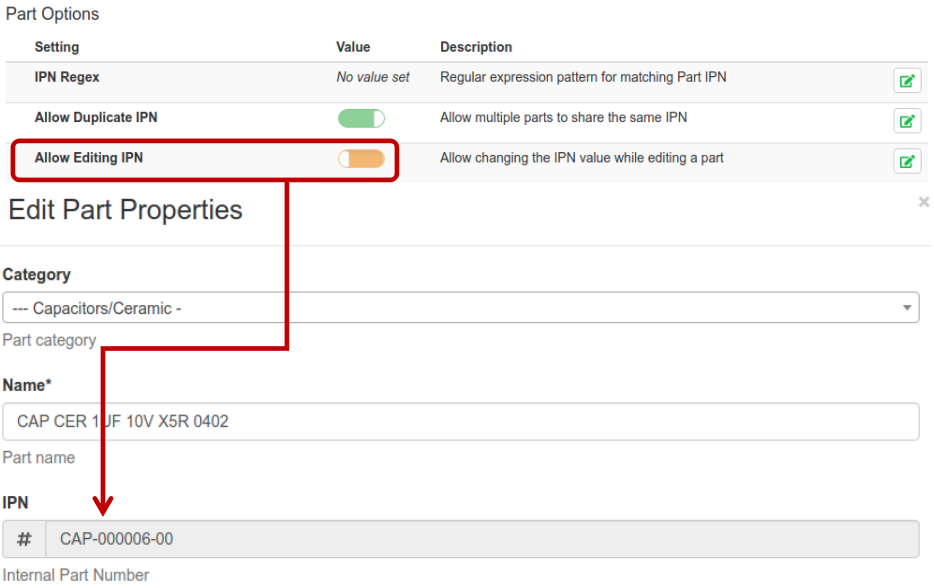The image size is (934, 588).
Task: Click the Name field with CAP CER text
Action: pyautogui.click(x=460, y=422)
